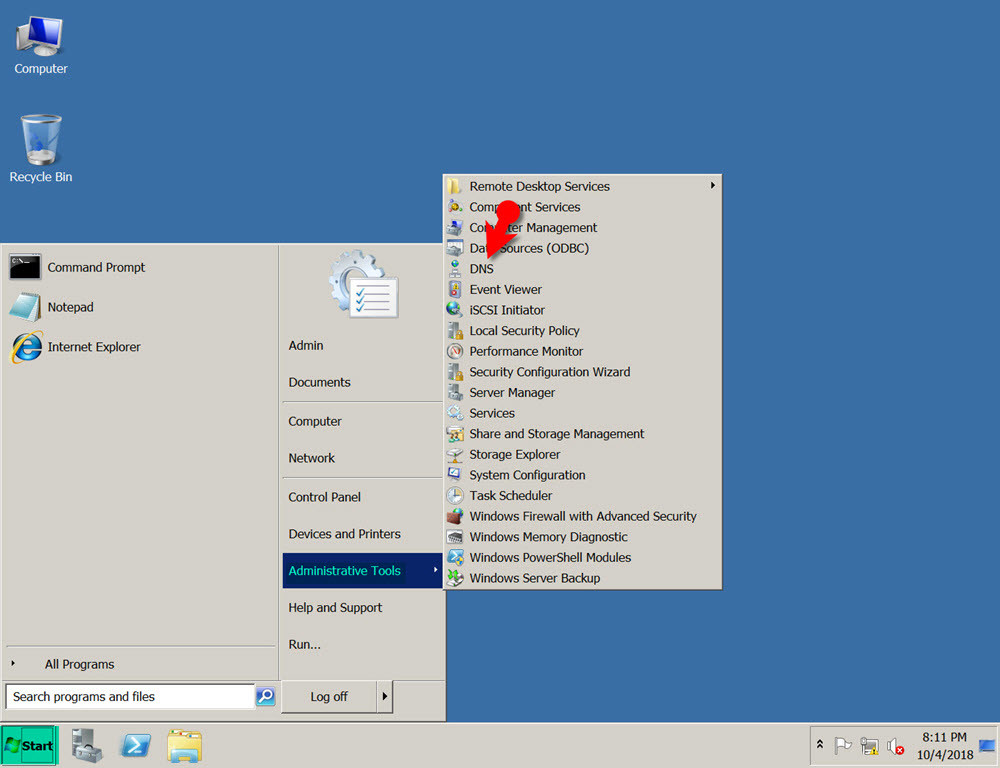Image resolution: width=1000 pixels, height=768 pixels.
Task: Click the Task Scheduler clock icon
Action: pyautogui.click(x=454, y=496)
